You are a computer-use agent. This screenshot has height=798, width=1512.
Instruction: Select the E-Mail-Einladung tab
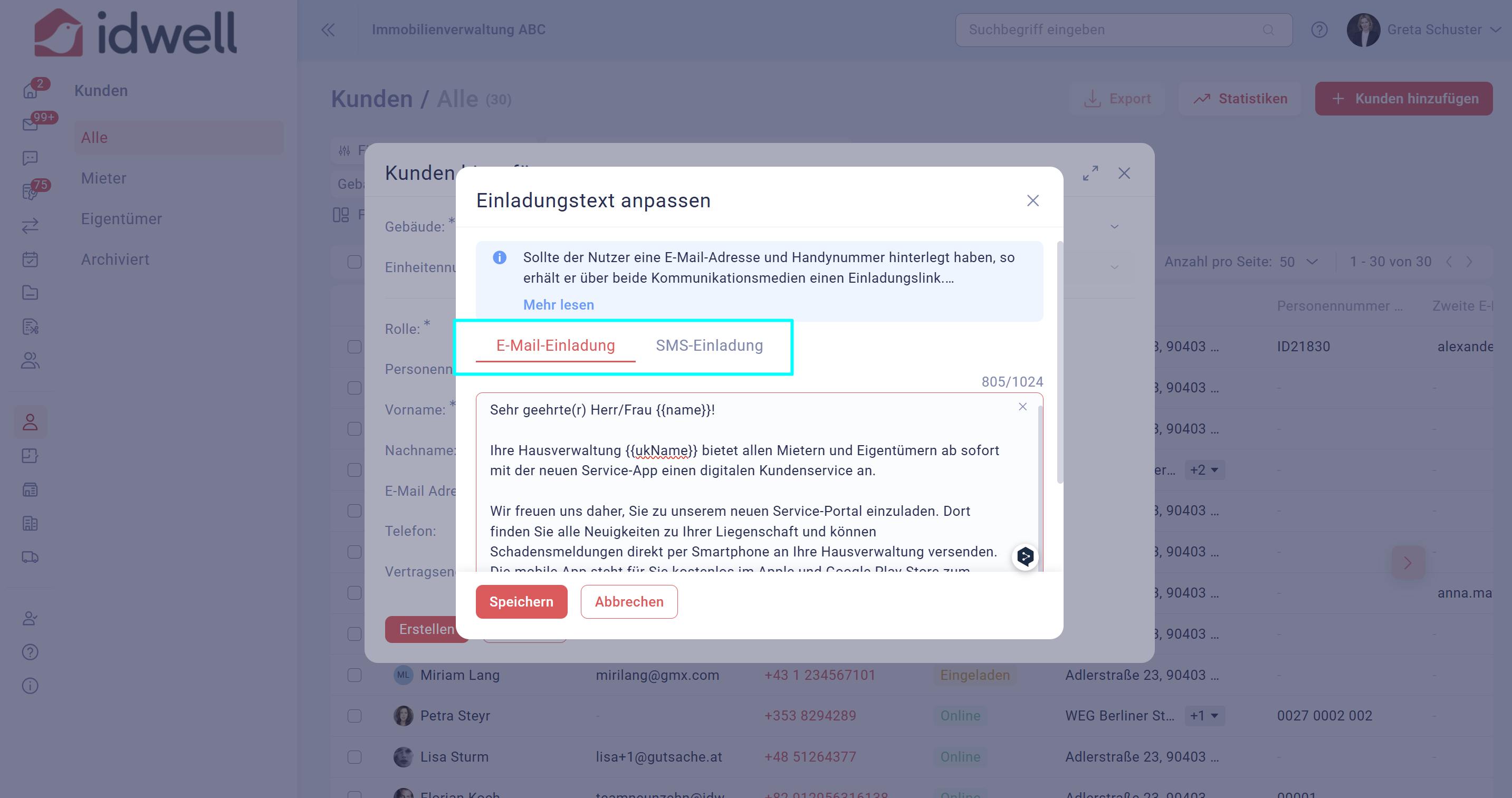(555, 345)
